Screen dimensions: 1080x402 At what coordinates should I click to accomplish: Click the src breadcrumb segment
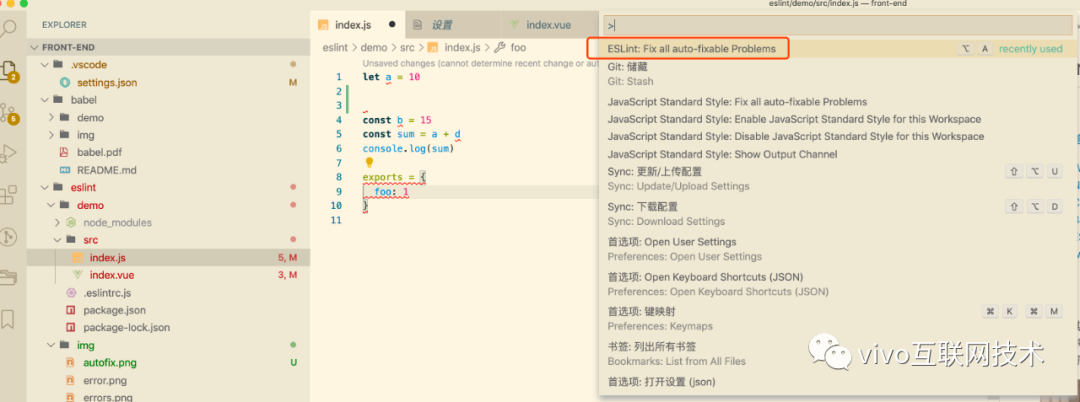point(406,47)
